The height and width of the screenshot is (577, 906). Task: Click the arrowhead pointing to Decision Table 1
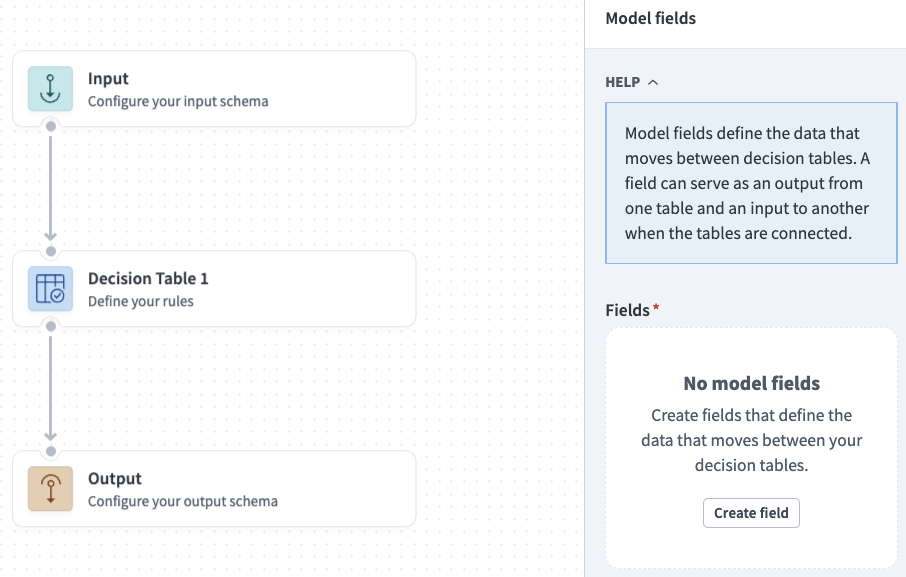click(x=51, y=238)
